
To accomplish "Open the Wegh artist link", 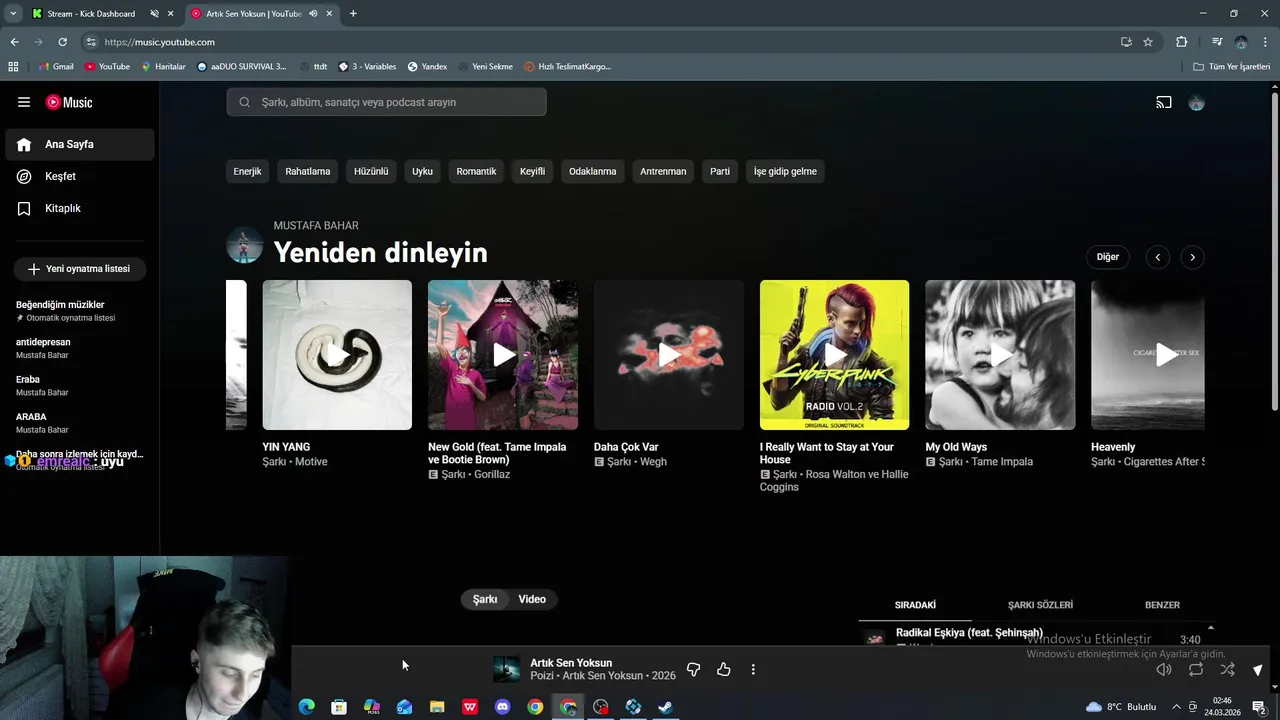I will [653, 462].
